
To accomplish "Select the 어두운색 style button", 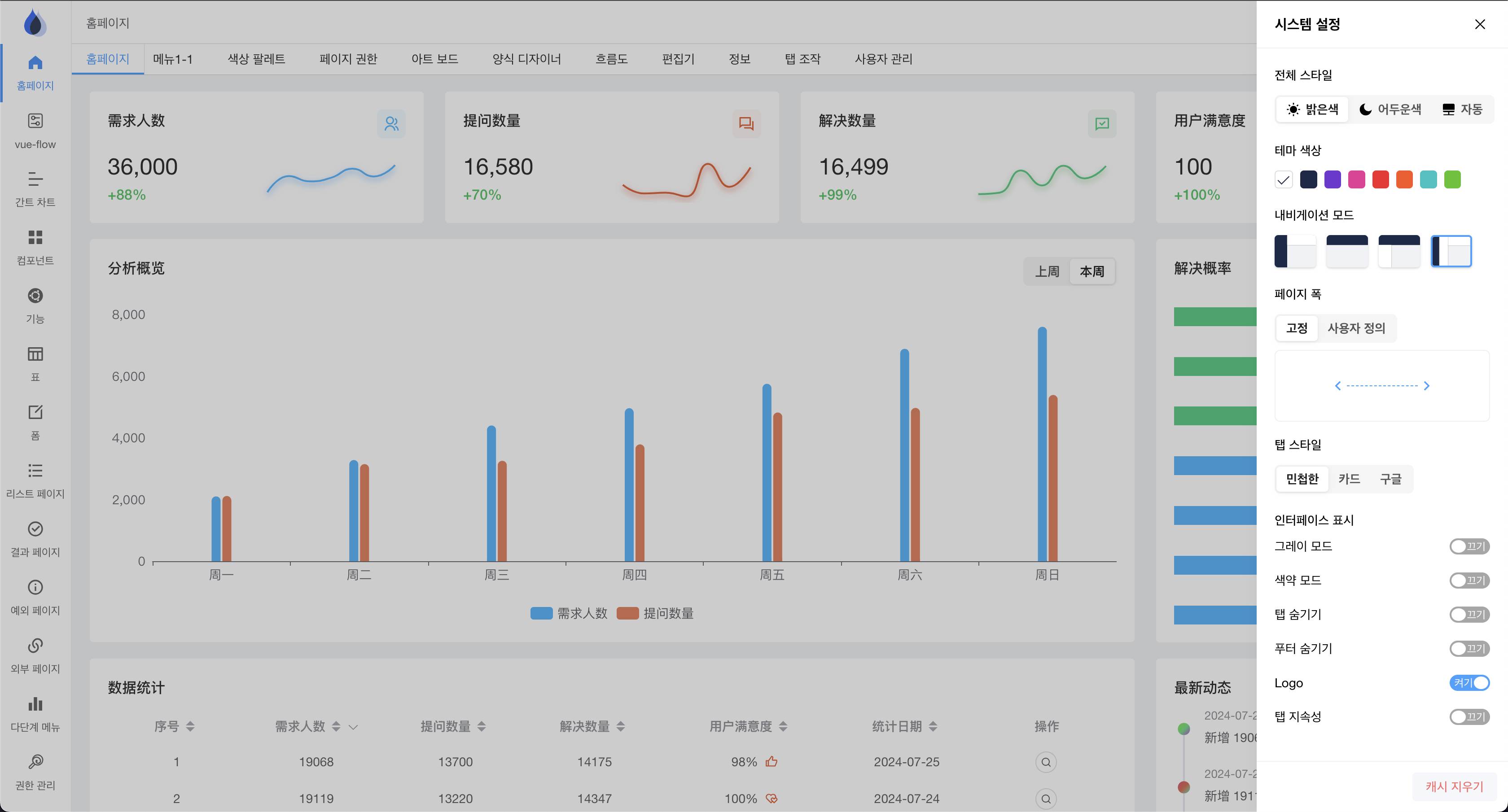I will 1390,109.
